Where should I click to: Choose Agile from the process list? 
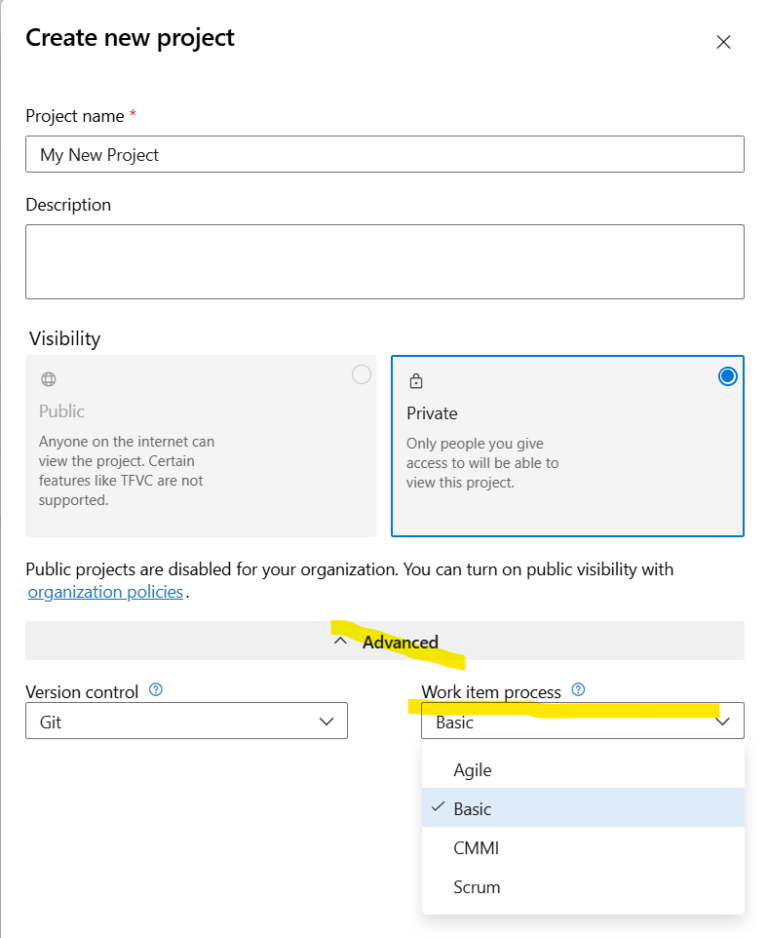[x=473, y=770]
